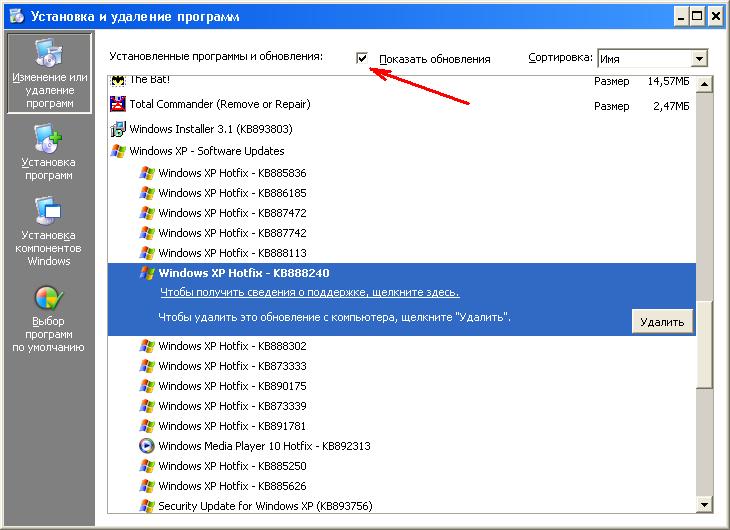Select 'Windows XP Hotfix - KB887472' row
Viewport: 730px width, 530px height.
click(x=232, y=213)
